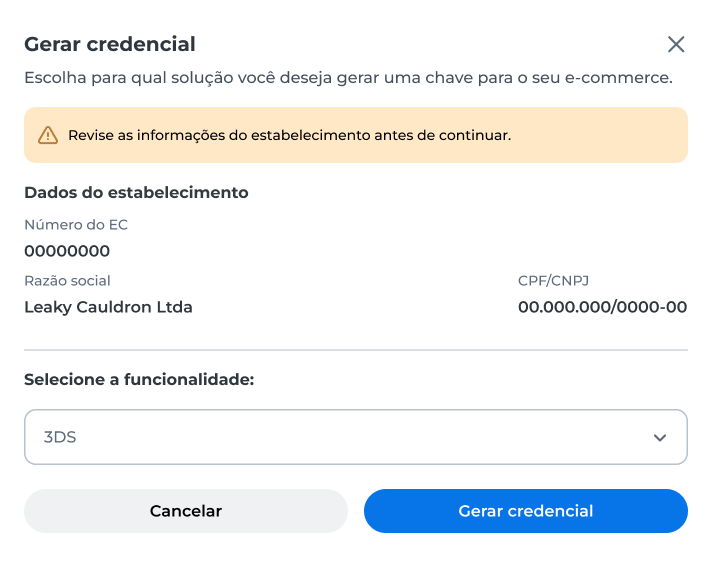Click the blue Gerar credencial button
Viewport: 712px width, 565px height.
(x=526, y=511)
